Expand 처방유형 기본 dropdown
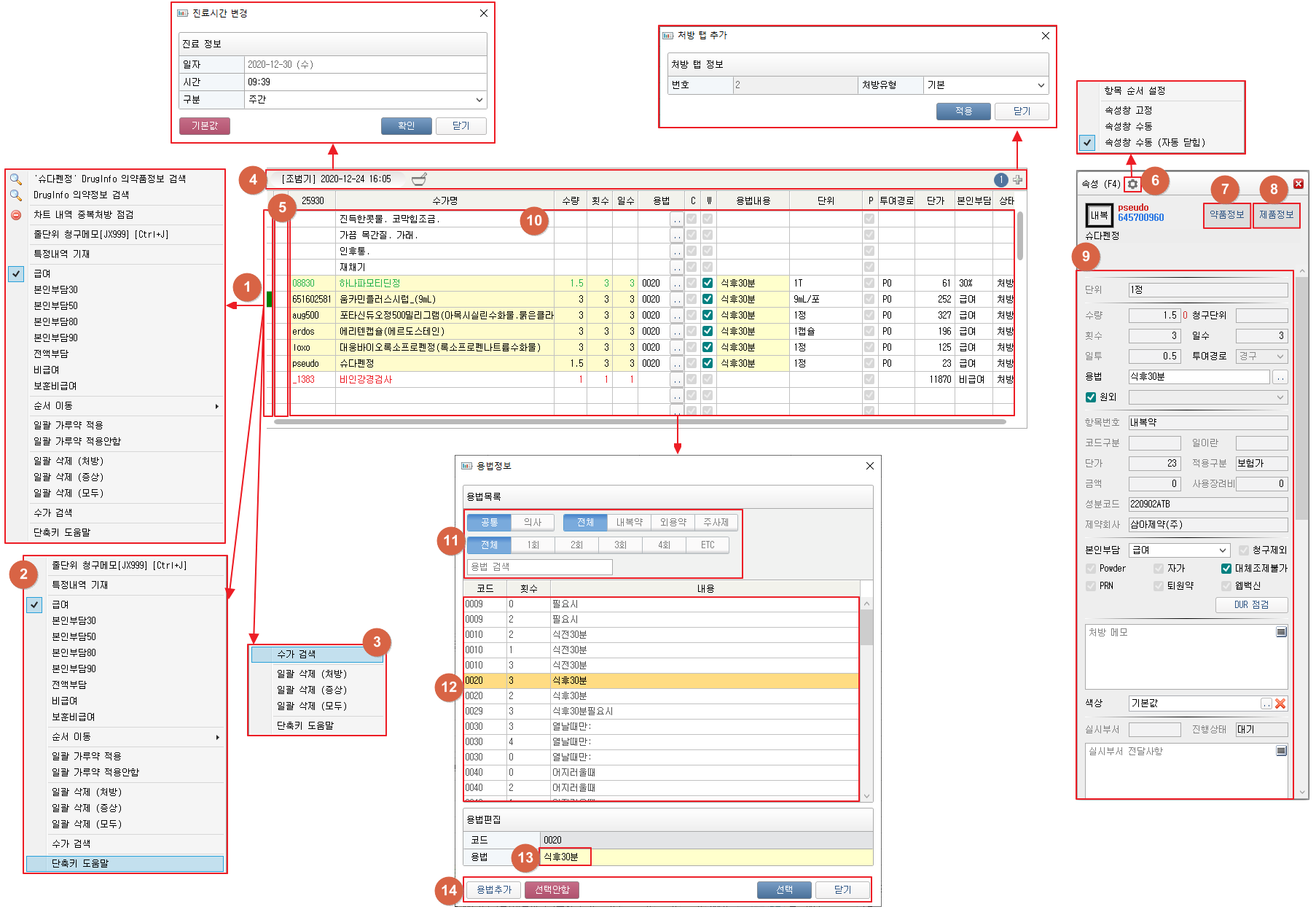This screenshot has height=912, width=1316. click(x=1041, y=85)
